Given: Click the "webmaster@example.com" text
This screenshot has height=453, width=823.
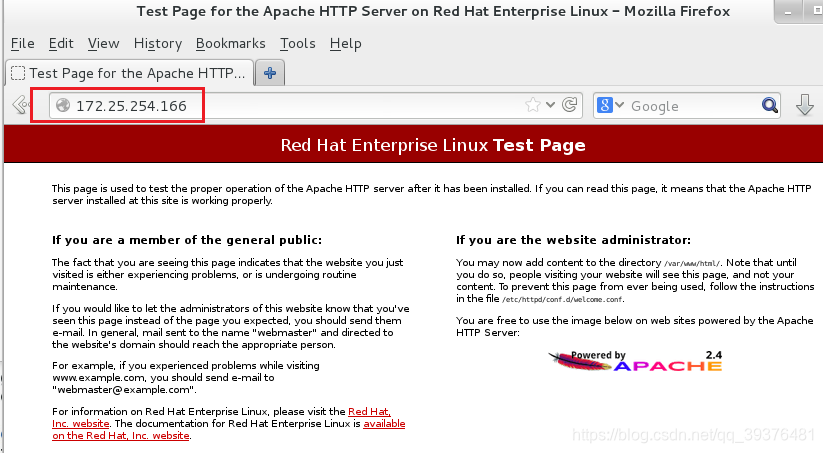Looking at the screenshot, I should pos(124,389).
